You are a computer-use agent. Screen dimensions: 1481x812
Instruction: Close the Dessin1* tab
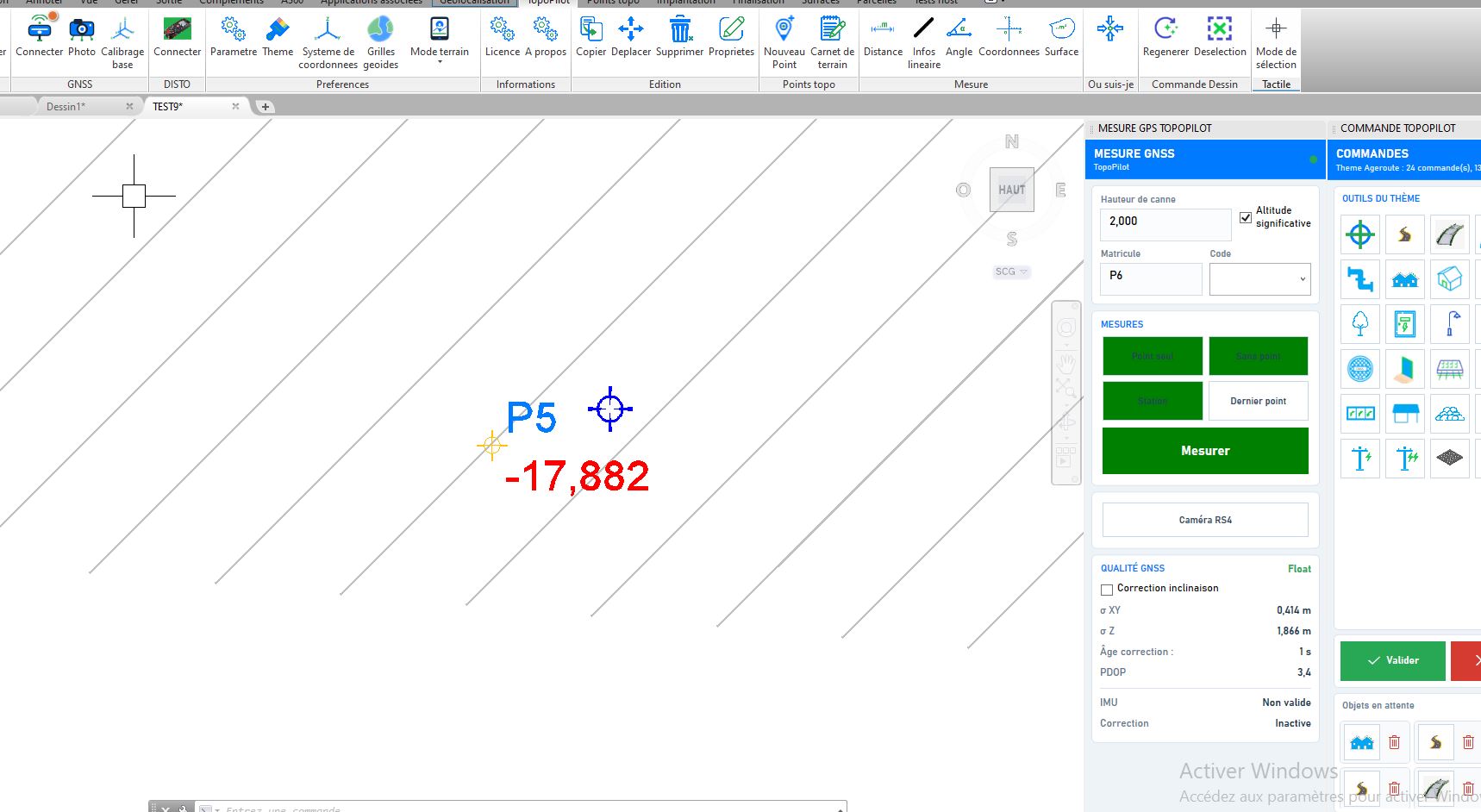129,106
